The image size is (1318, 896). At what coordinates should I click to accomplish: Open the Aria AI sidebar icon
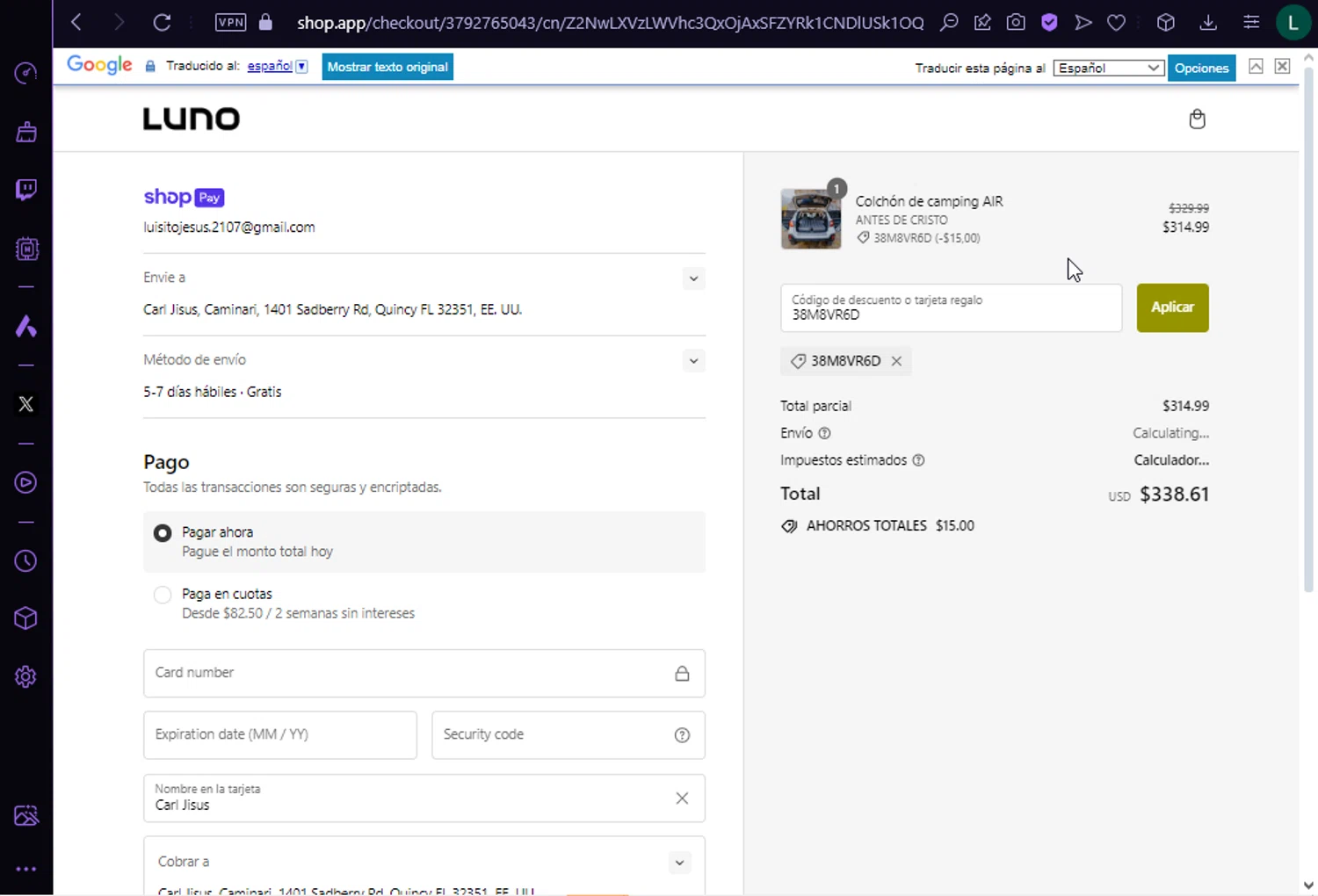[25, 327]
